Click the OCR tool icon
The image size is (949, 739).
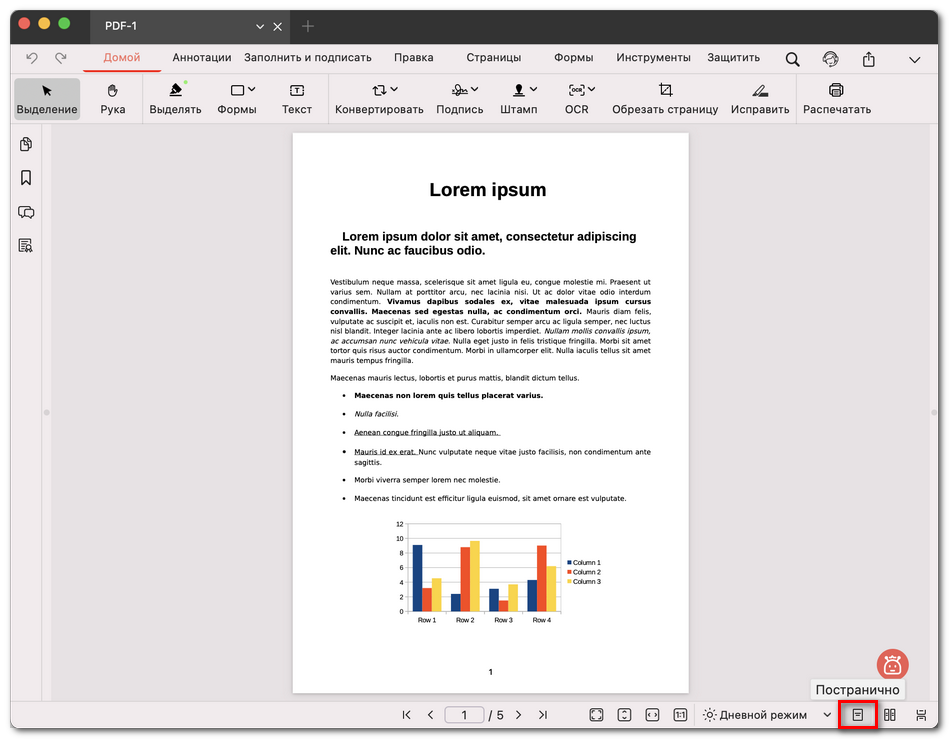(x=576, y=90)
